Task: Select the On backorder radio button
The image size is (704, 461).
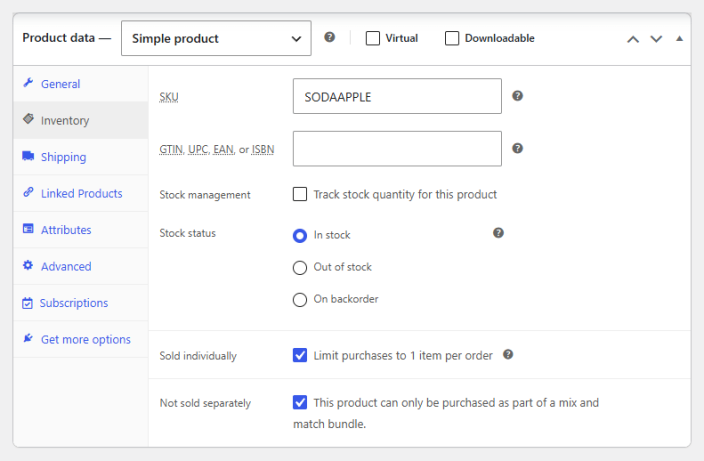Action: (x=300, y=299)
